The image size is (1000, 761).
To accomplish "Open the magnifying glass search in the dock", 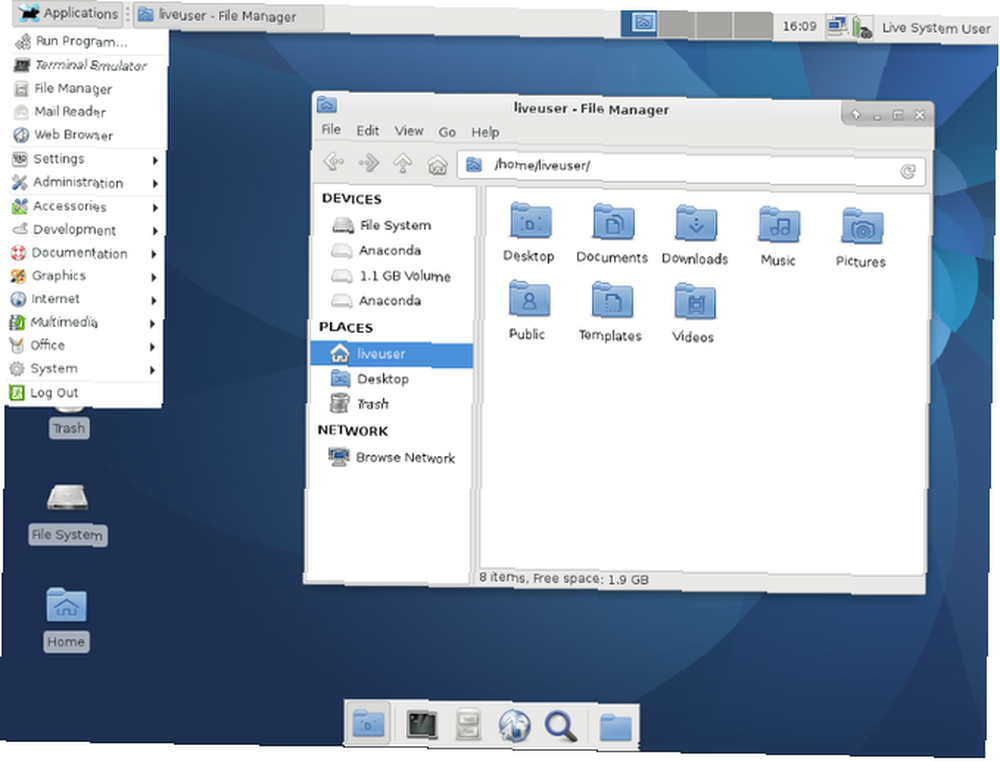I will tap(561, 727).
